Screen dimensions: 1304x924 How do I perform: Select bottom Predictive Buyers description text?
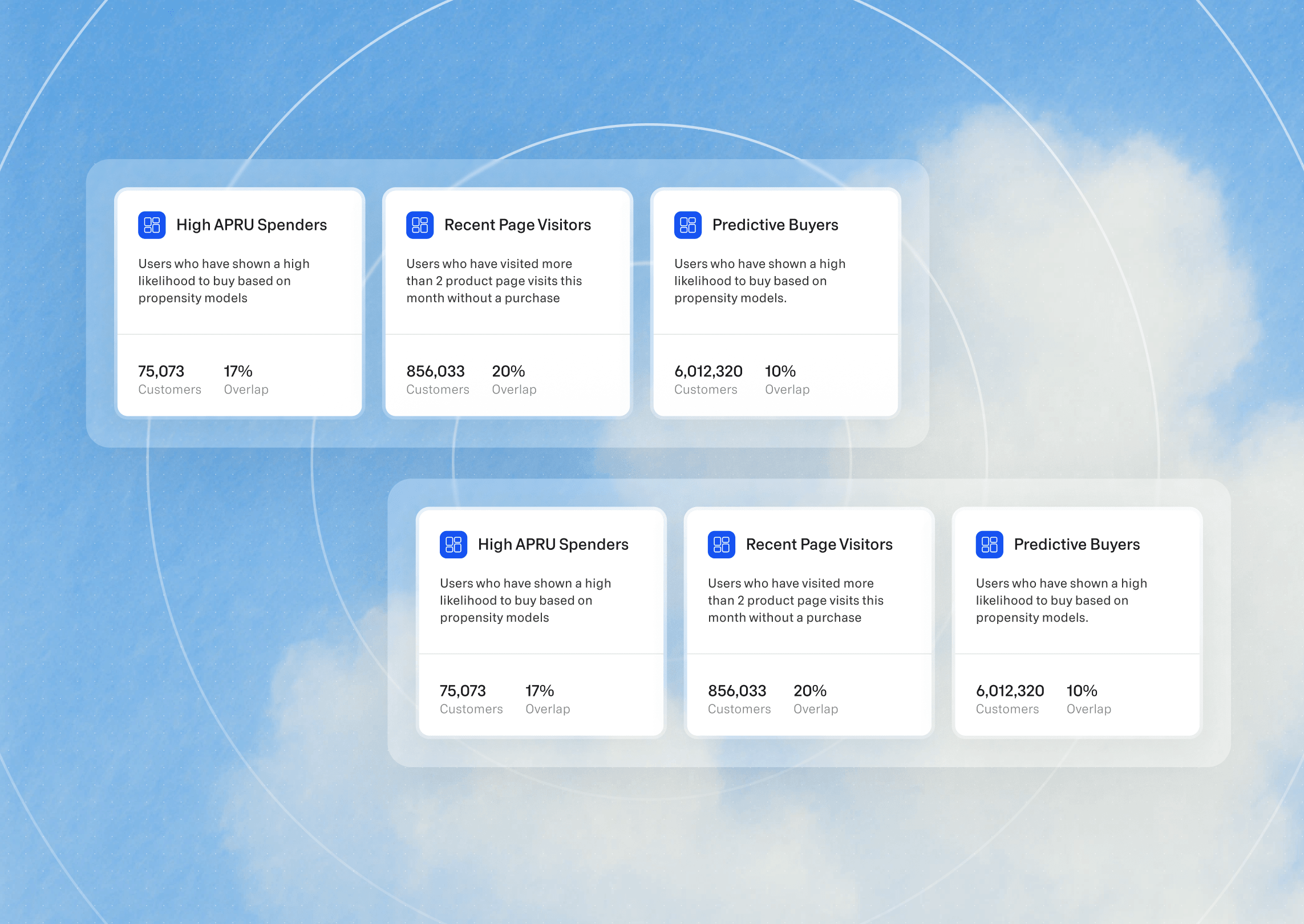(x=1061, y=600)
